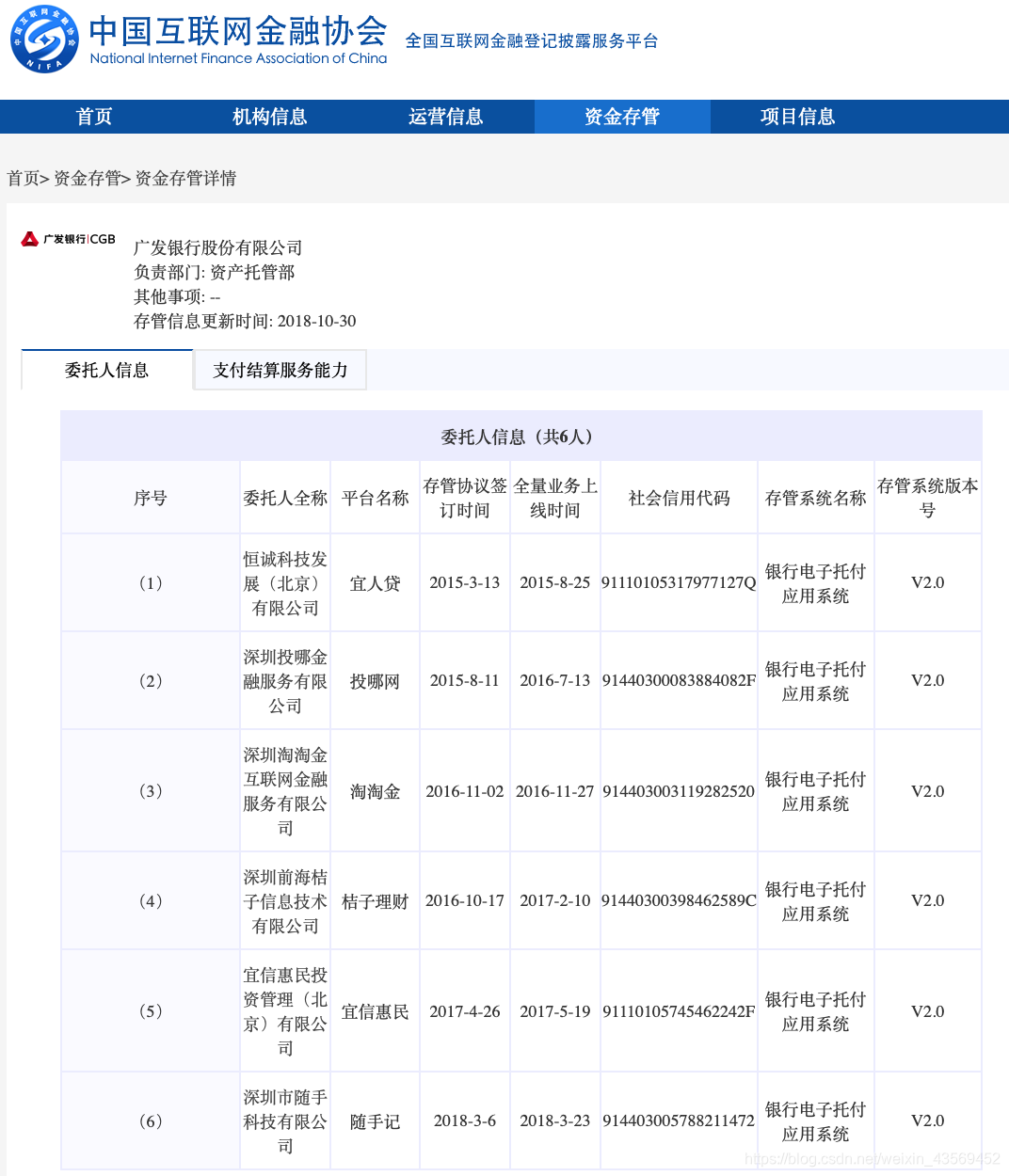
Task: Open the 资金存管 navigation menu item
Action: pos(622,117)
